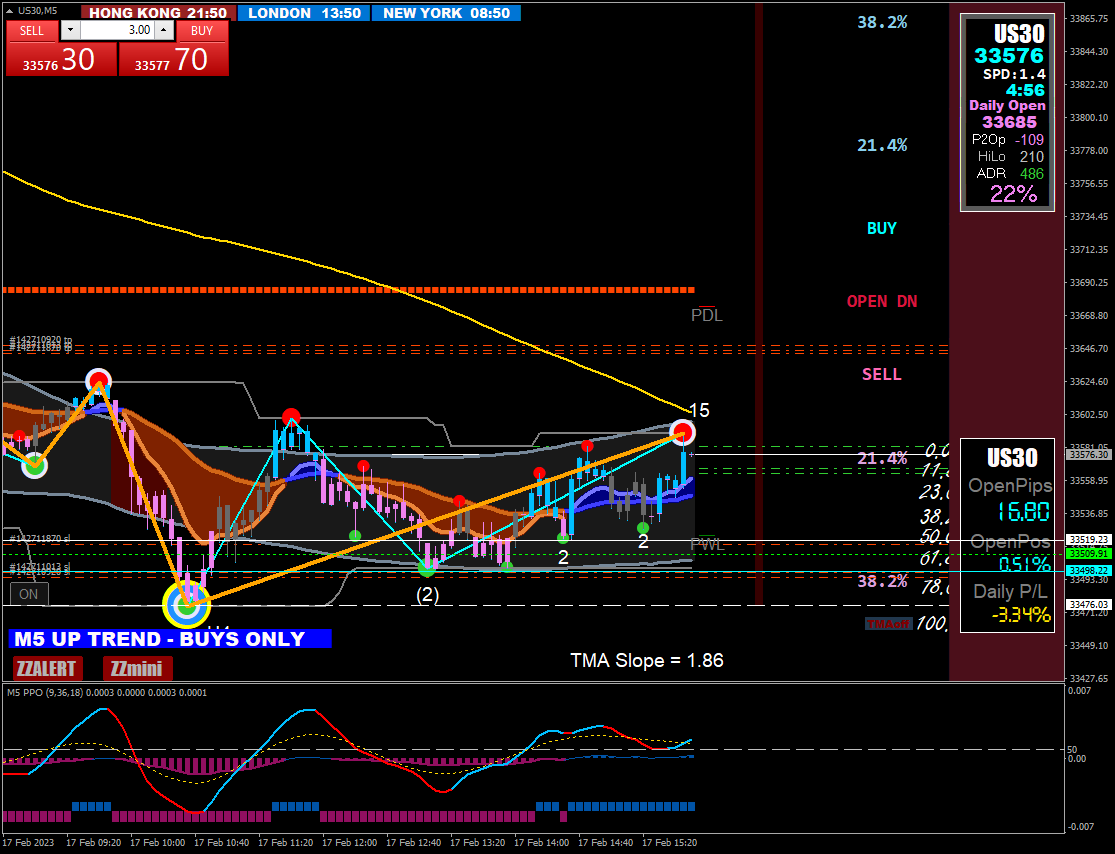Viewport: 1115px width, 854px height.
Task: Click the M5 PPO (9,36,18) indicator label
Action: (x=107, y=692)
